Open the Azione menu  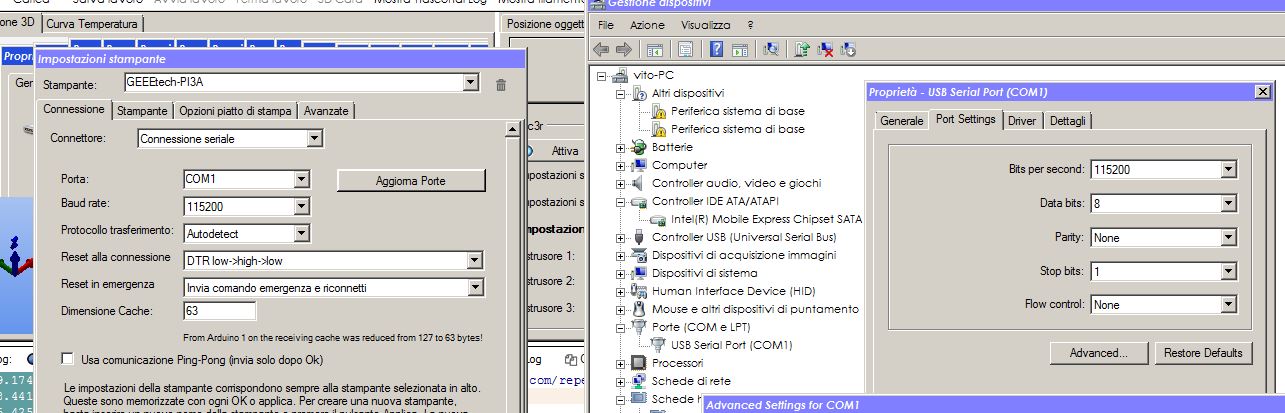tap(647, 24)
